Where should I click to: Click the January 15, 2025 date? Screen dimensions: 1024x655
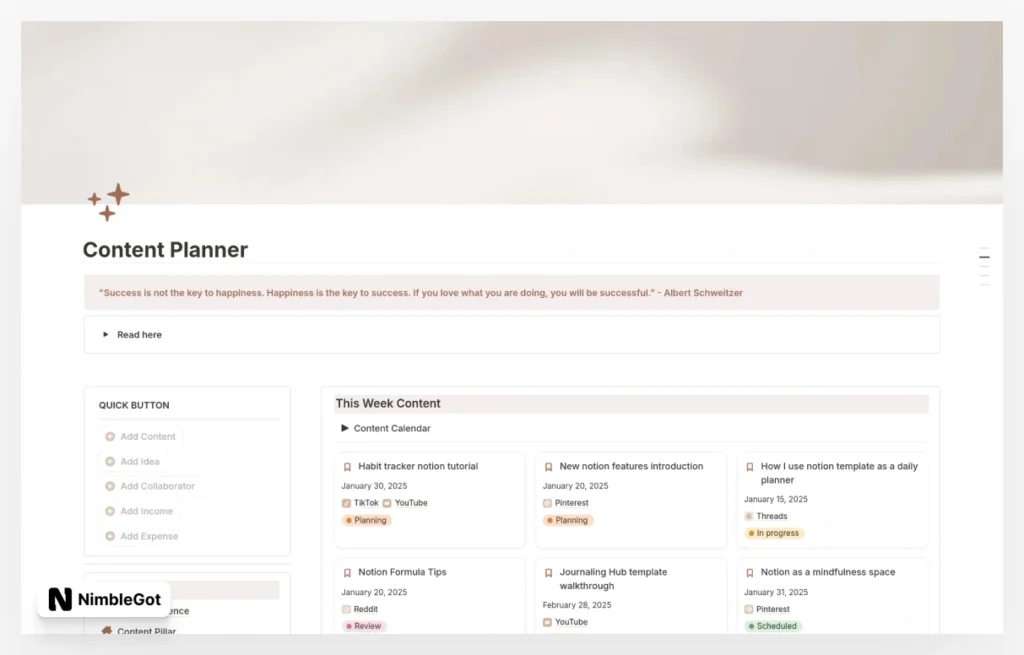tap(776, 499)
